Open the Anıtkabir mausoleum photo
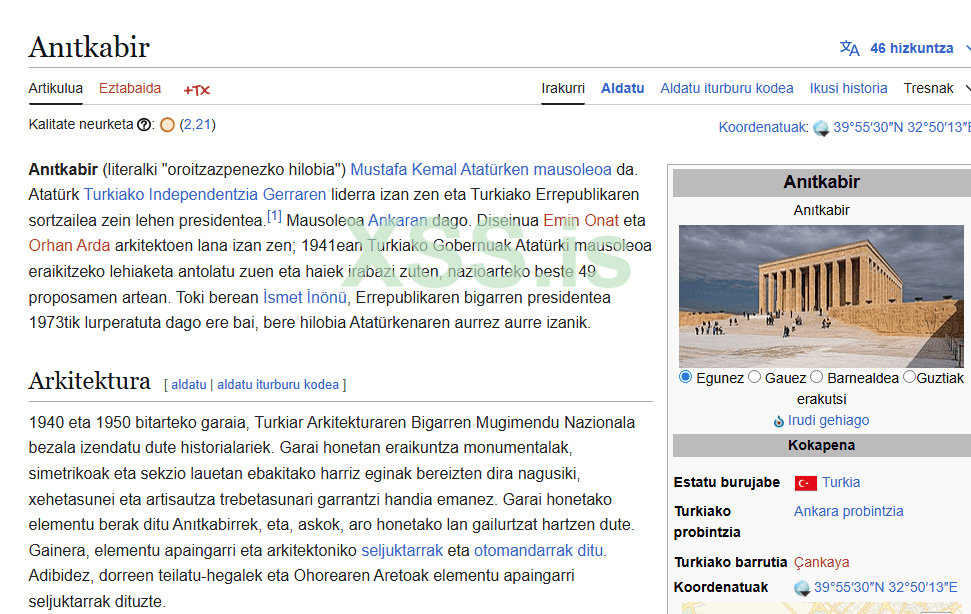 [x=822, y=296]
